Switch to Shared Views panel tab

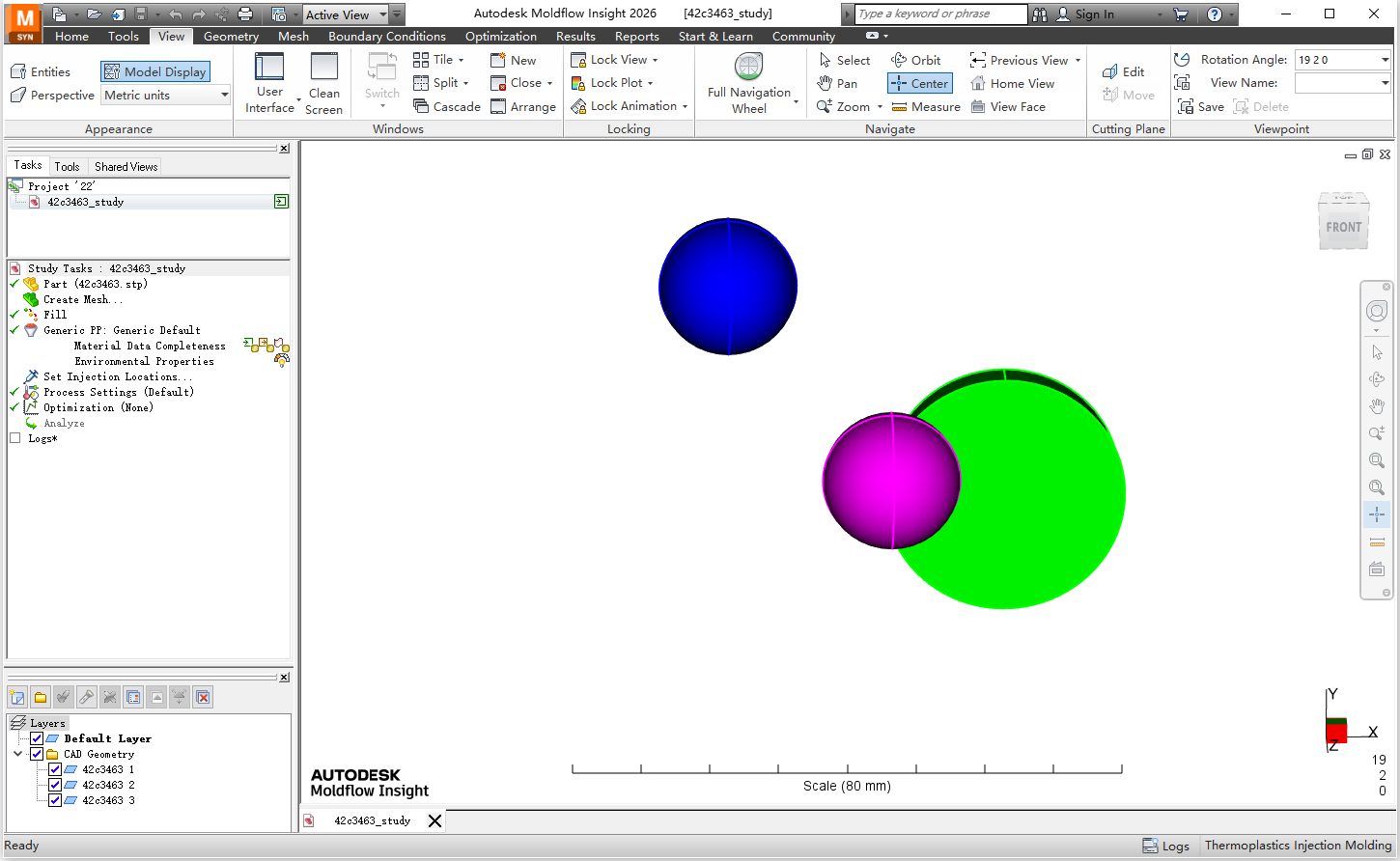[x=126, y=167]
